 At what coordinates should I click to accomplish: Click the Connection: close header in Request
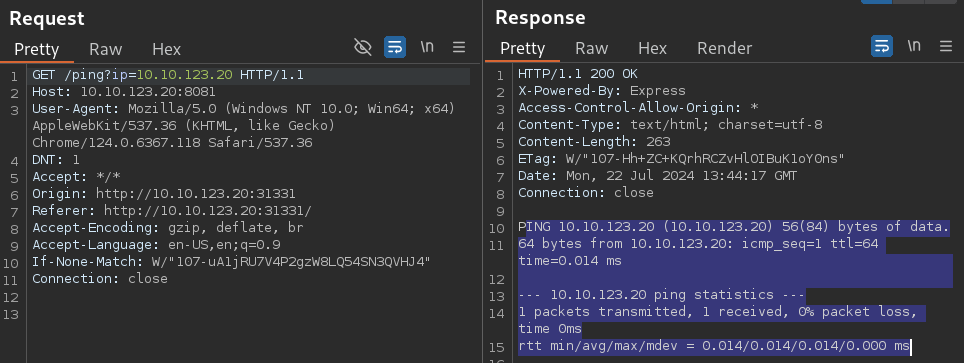[100, 279]
